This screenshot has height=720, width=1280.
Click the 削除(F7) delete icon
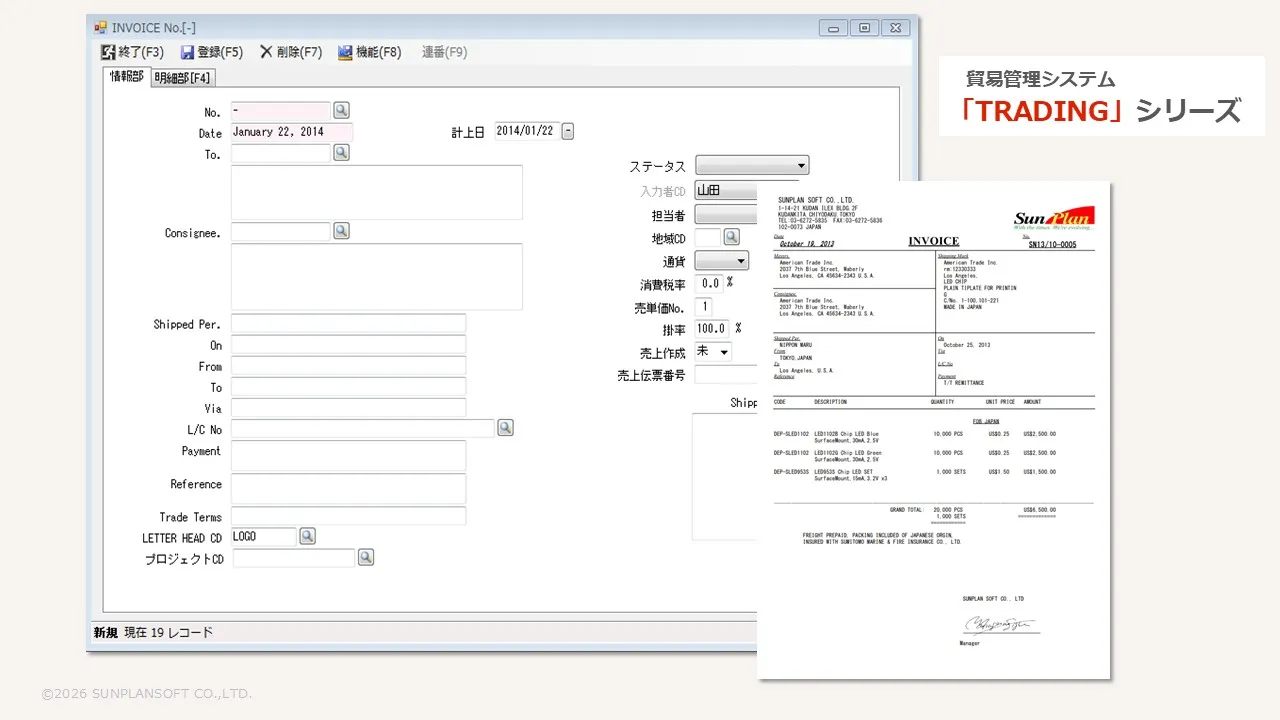(x=266, y=52)
